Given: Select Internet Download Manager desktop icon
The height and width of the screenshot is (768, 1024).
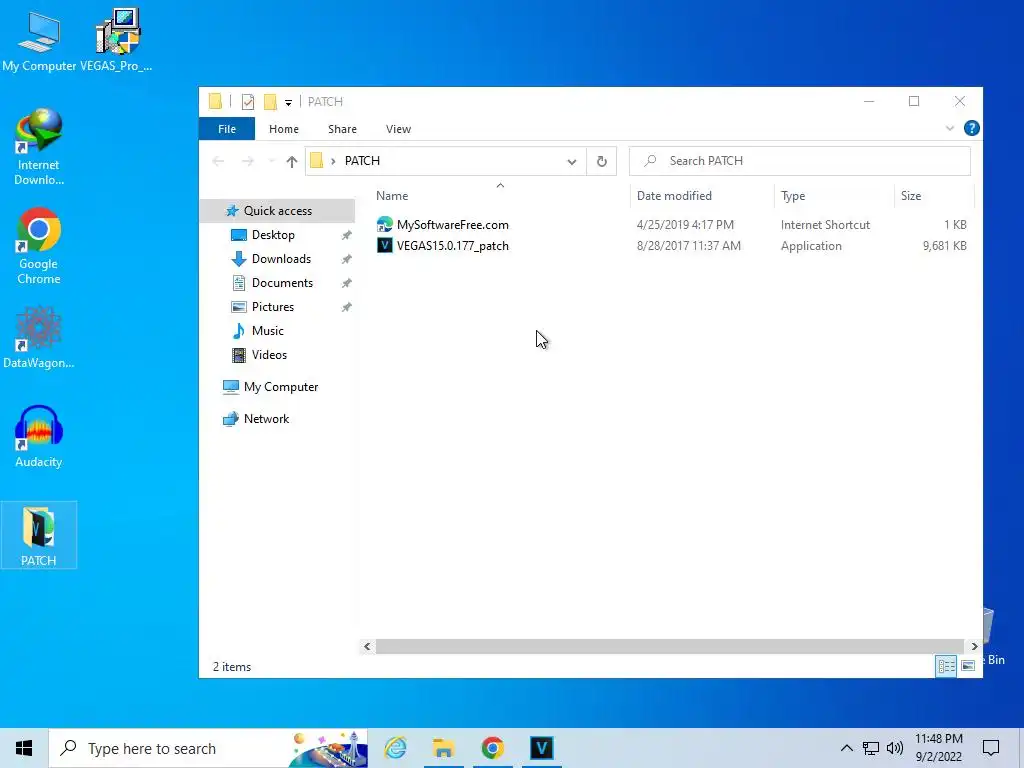Looking at the screenshot, I should click(39, 148).
